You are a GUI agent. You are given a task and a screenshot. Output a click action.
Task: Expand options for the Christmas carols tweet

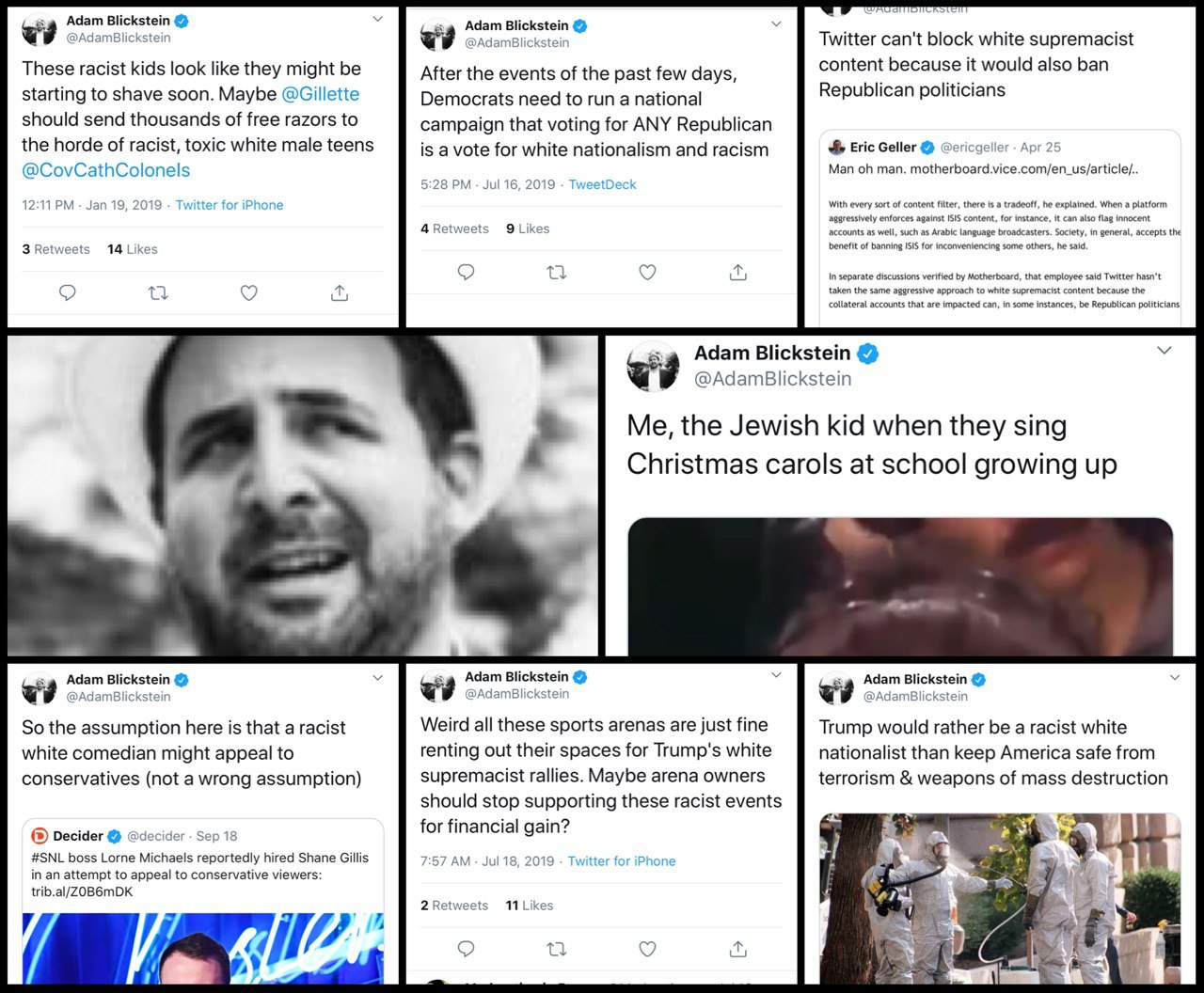[x=1164, y=351]
